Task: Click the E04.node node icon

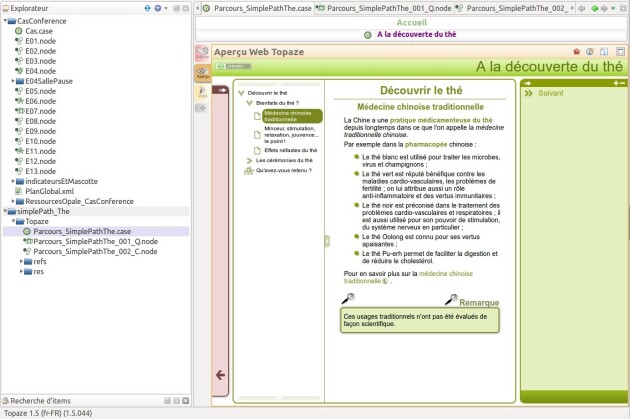Action: click(x=18, y=71)
